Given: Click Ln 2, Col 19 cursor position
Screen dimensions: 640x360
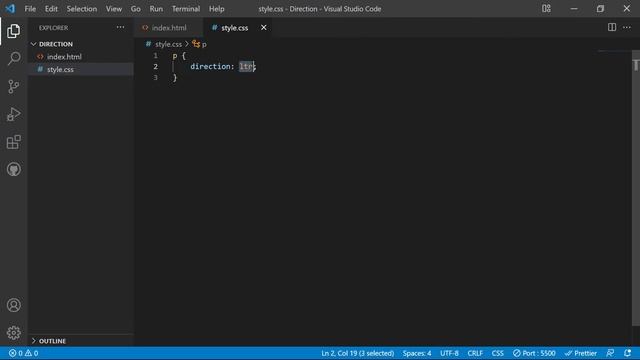Looking at the screenshot, I should click(x=358, y=353).
